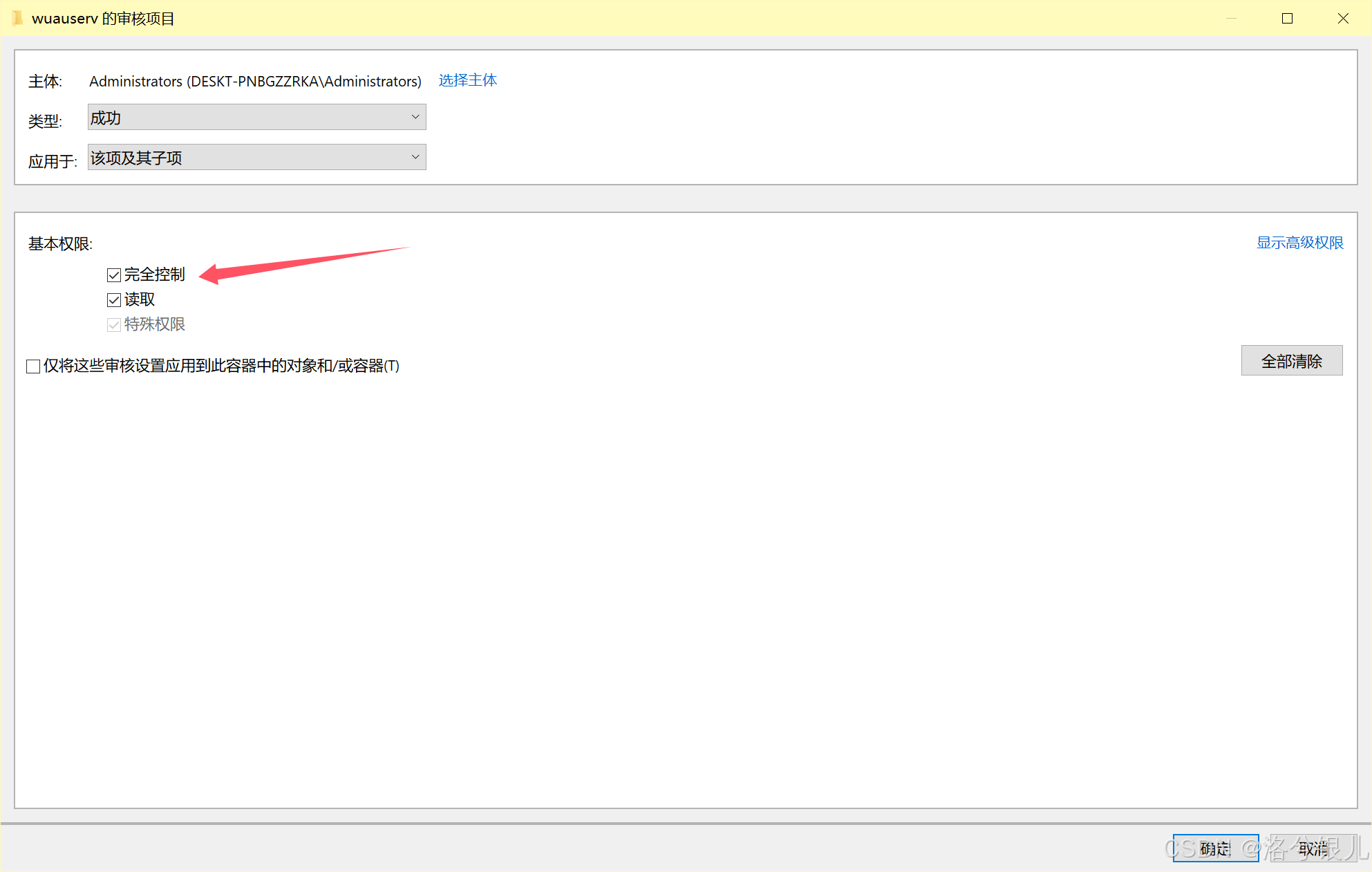
Task: Click the 选择主体 link
Action: tap(468, 80)
